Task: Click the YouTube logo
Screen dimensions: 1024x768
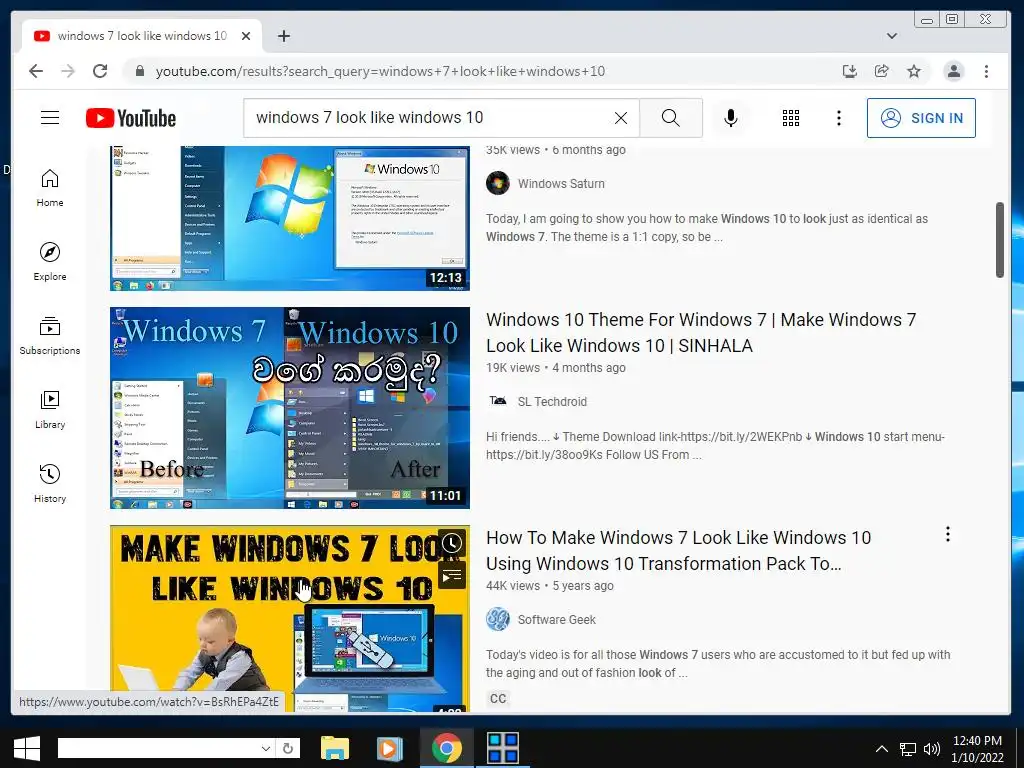Action: point(131,118)
